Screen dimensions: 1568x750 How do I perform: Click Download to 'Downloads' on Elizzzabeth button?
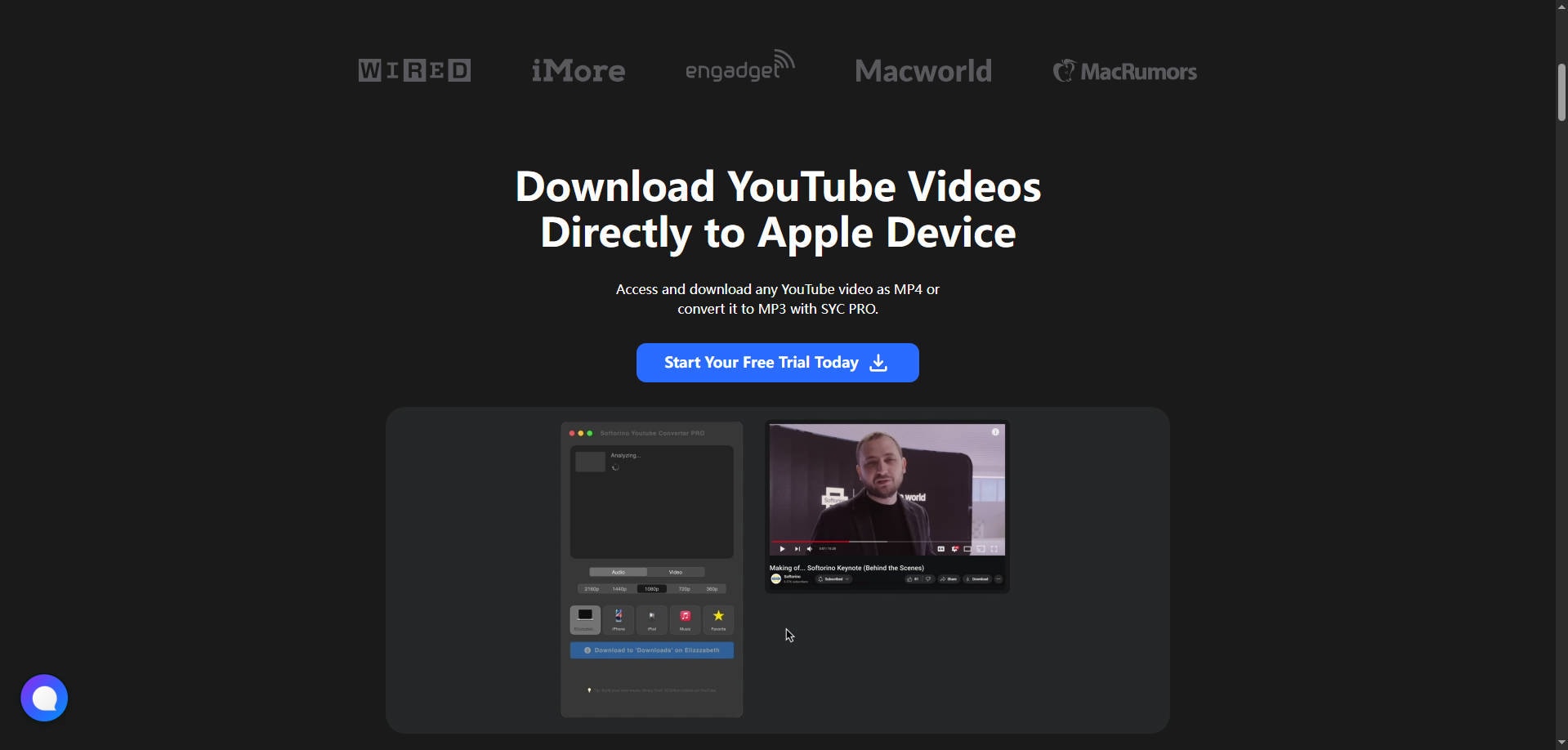pos(652,650)
